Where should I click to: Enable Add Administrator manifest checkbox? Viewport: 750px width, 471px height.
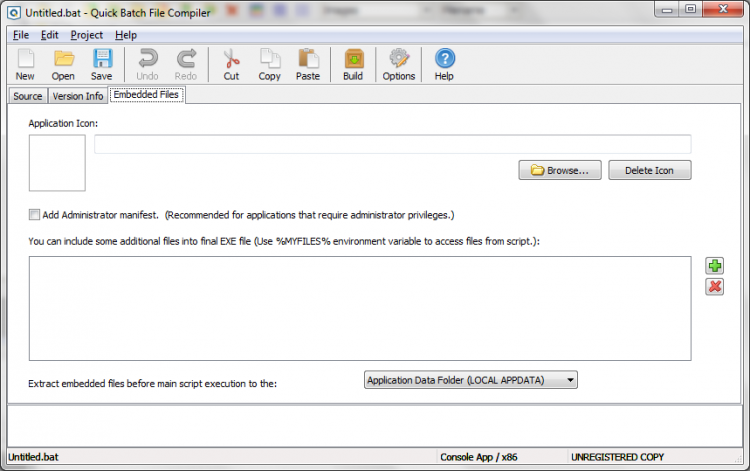(34, 215)
